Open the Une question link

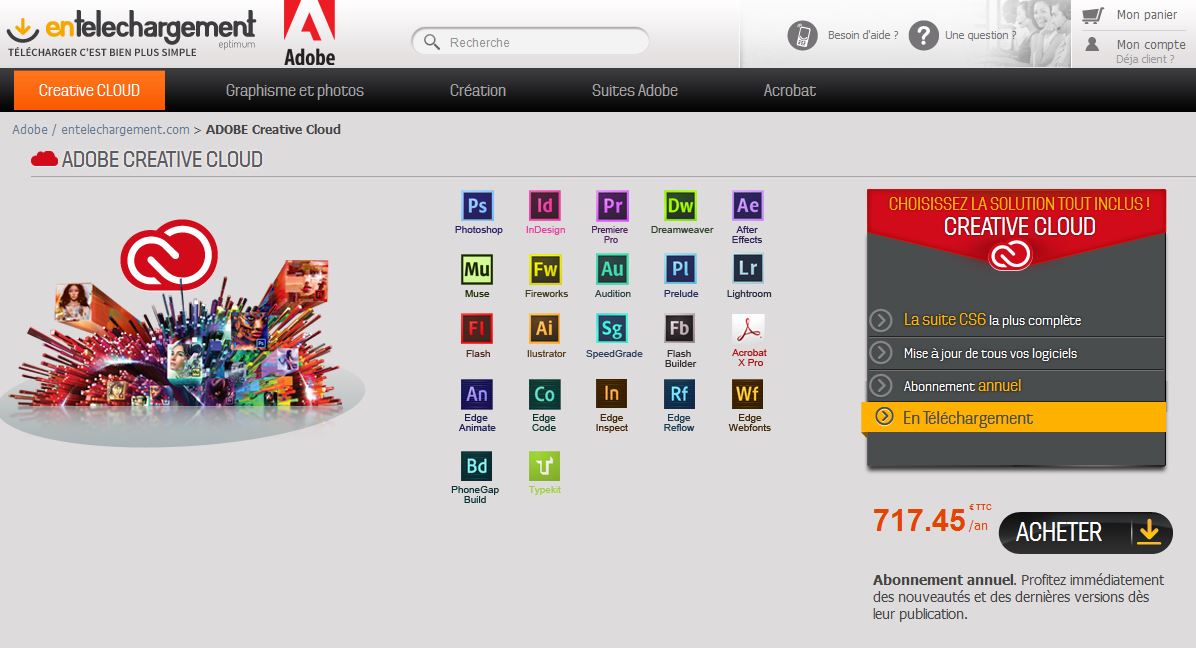click(x=980, y=35)
